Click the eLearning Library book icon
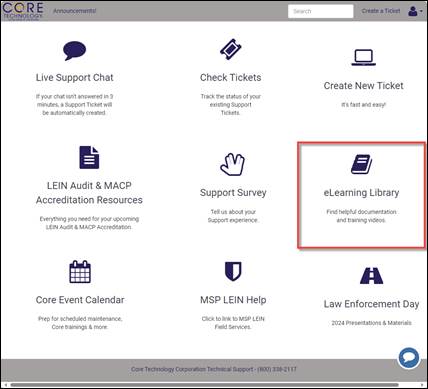Image resolution: width=428 pixels, height=389 pixels. (362, 164)
